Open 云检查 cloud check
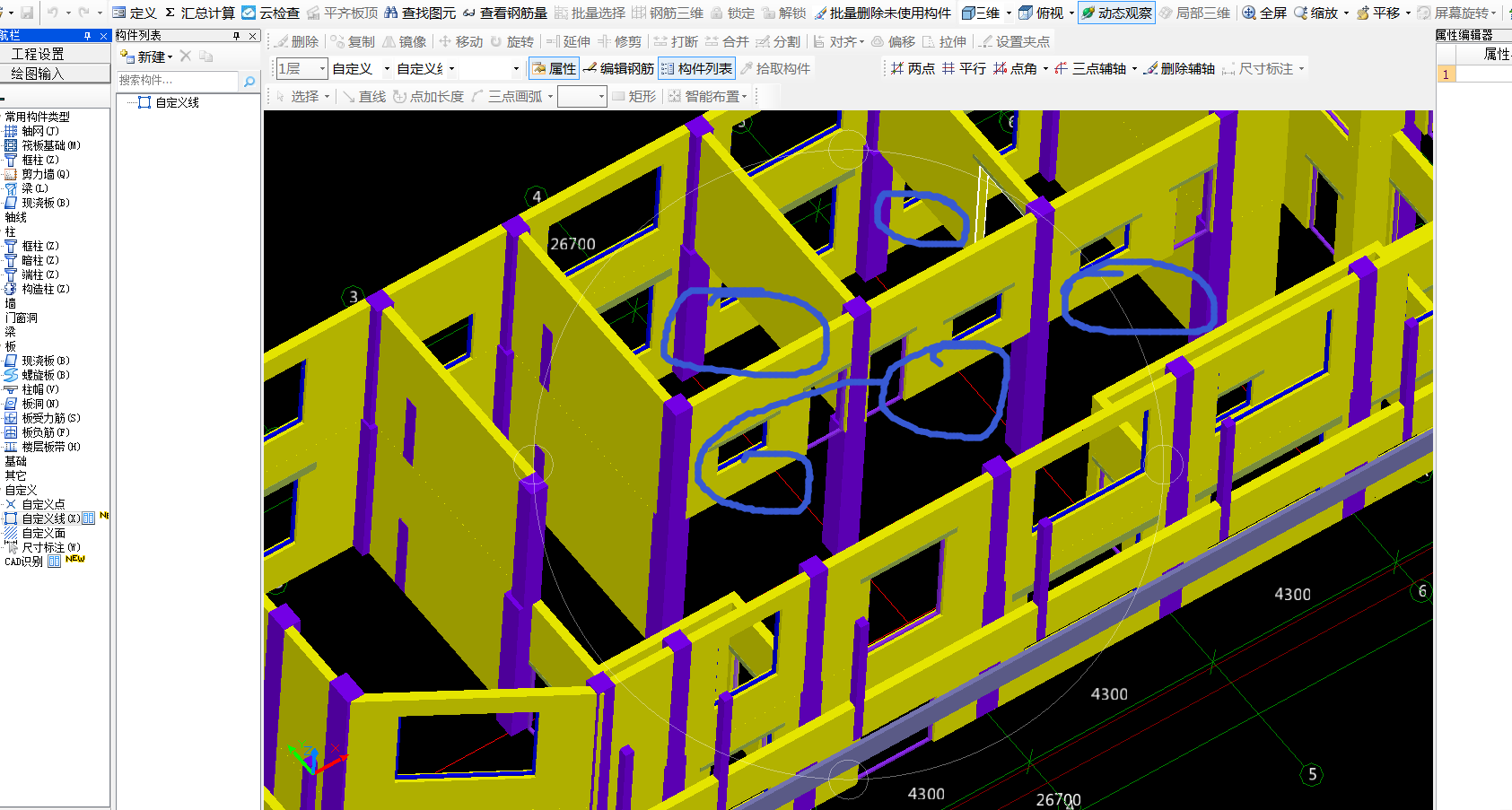 [271, 13]
